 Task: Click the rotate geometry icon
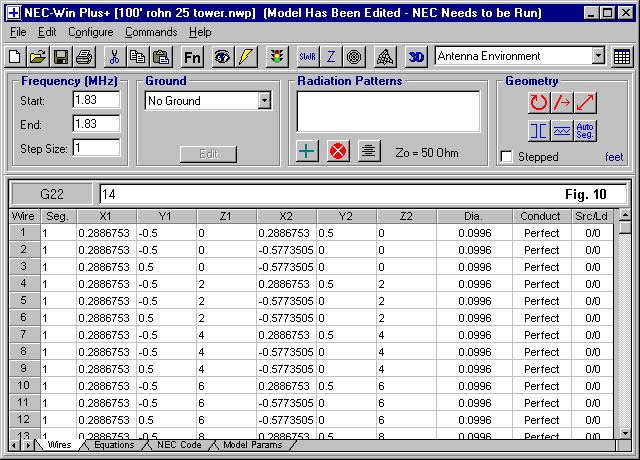coord(538,102)
